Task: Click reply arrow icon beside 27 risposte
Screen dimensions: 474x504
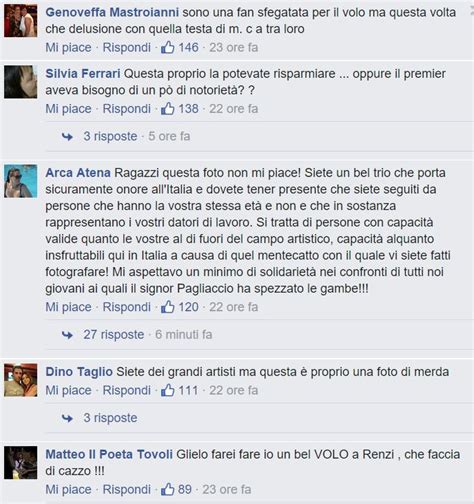Action: [x=67, y=335]
